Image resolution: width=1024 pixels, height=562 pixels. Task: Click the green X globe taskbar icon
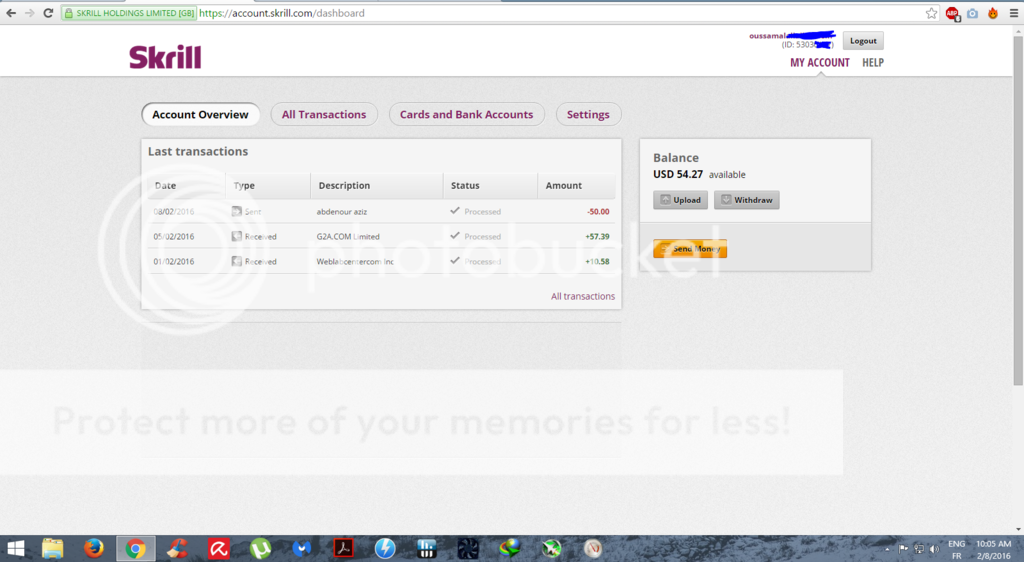pos(552,549)
